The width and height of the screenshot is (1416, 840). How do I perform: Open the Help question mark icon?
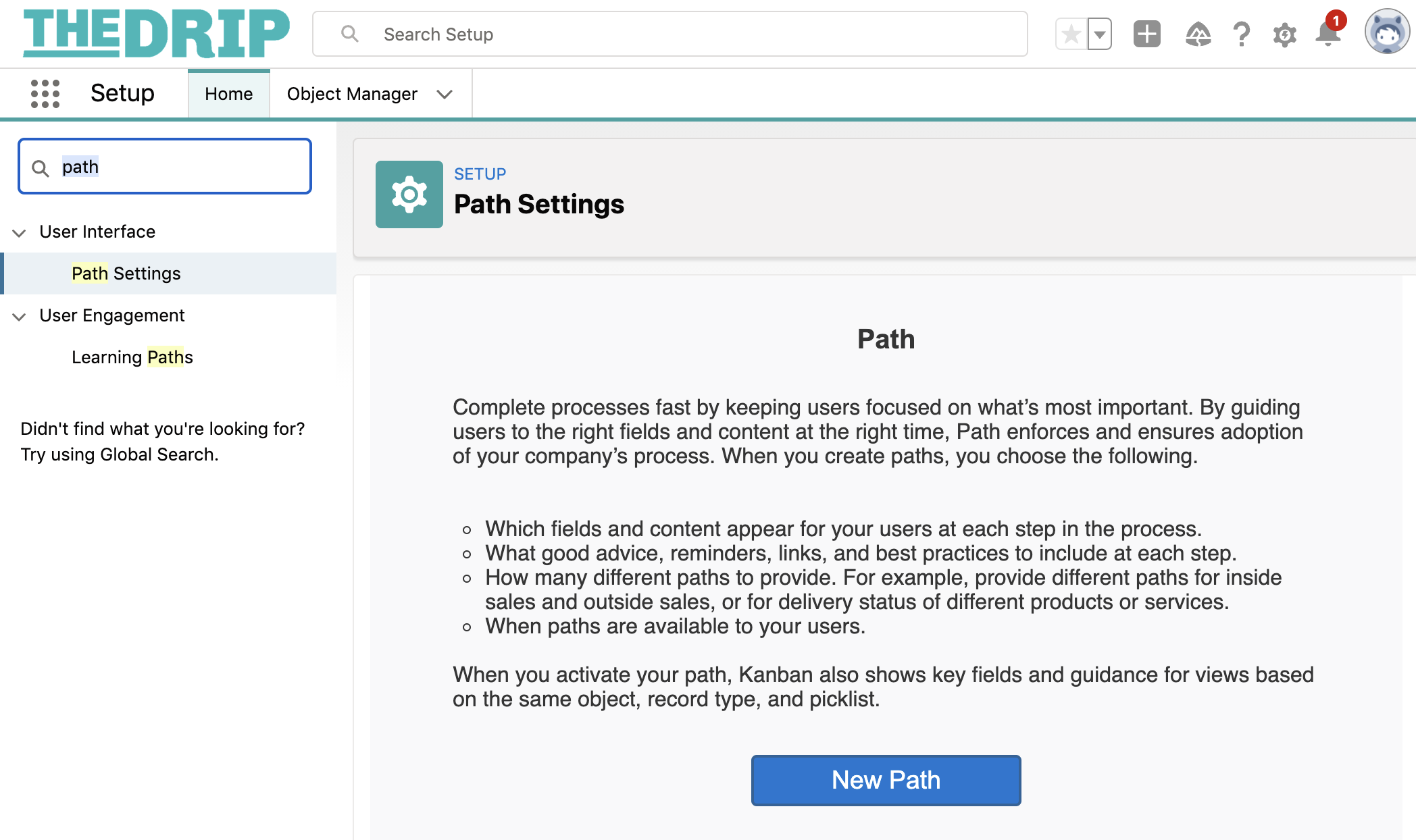(x=1241, y=34)
